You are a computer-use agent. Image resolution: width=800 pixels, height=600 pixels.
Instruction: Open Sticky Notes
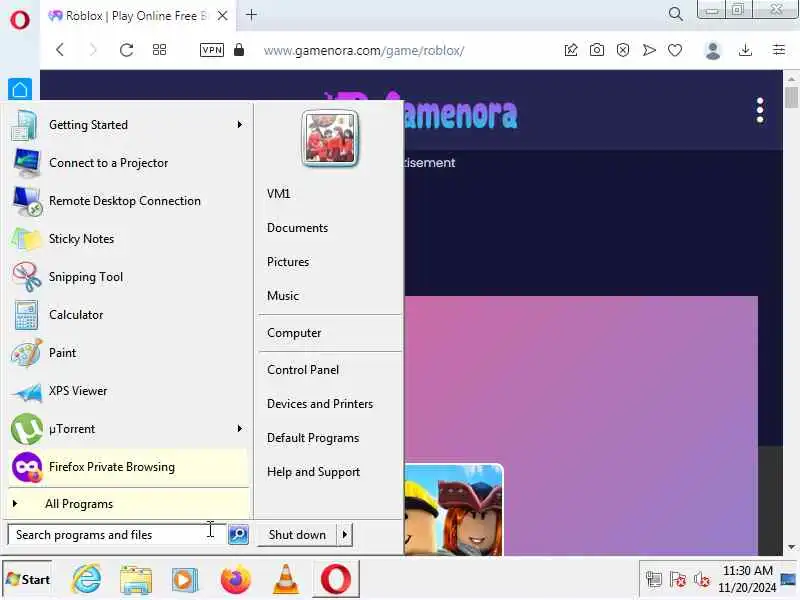tap(128, 239)
